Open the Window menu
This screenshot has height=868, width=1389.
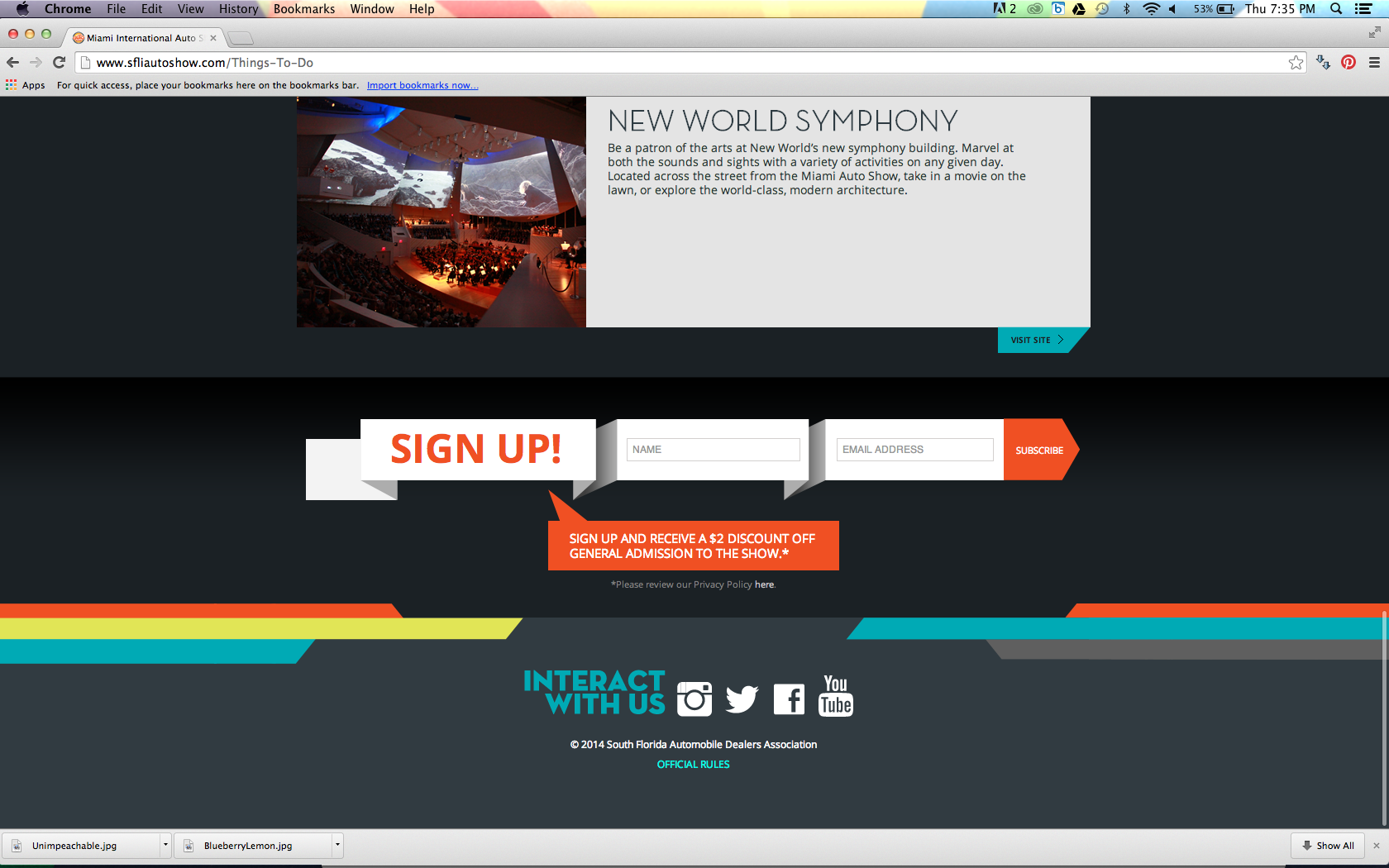(372, 8)
